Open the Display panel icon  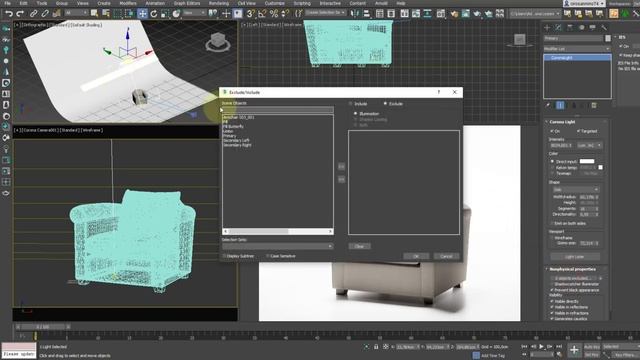[593, 27]
